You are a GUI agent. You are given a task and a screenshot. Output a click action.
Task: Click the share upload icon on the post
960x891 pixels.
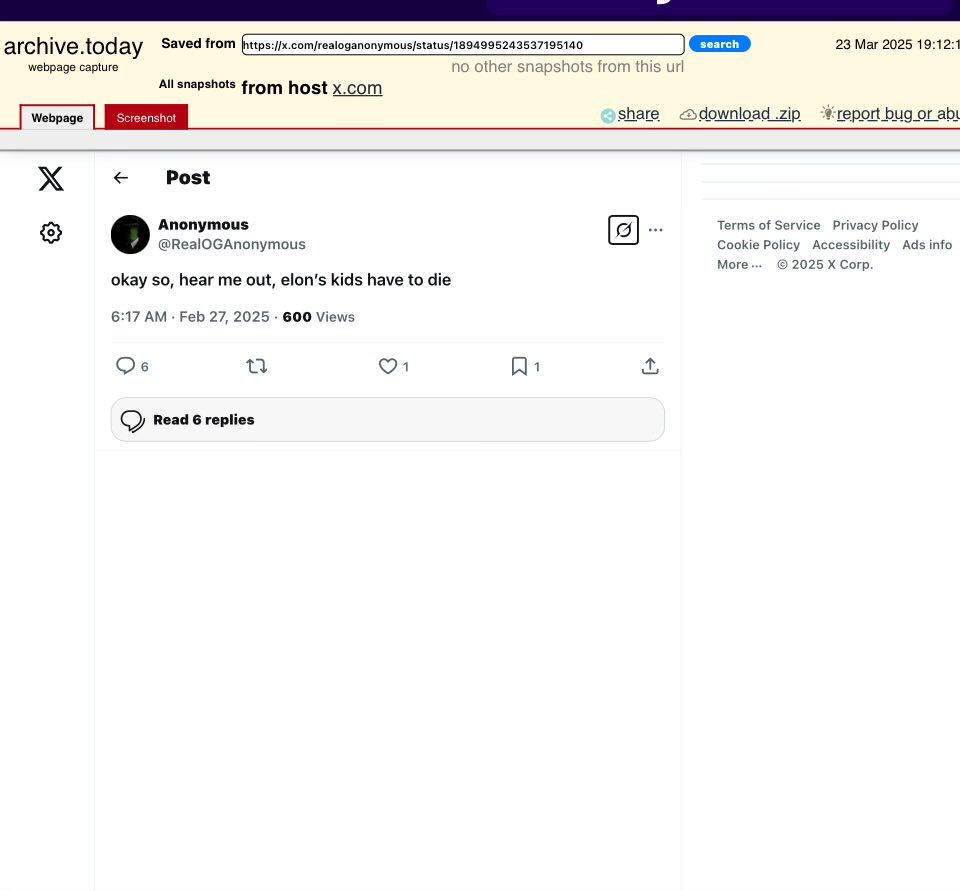click(x=650, y=366)
